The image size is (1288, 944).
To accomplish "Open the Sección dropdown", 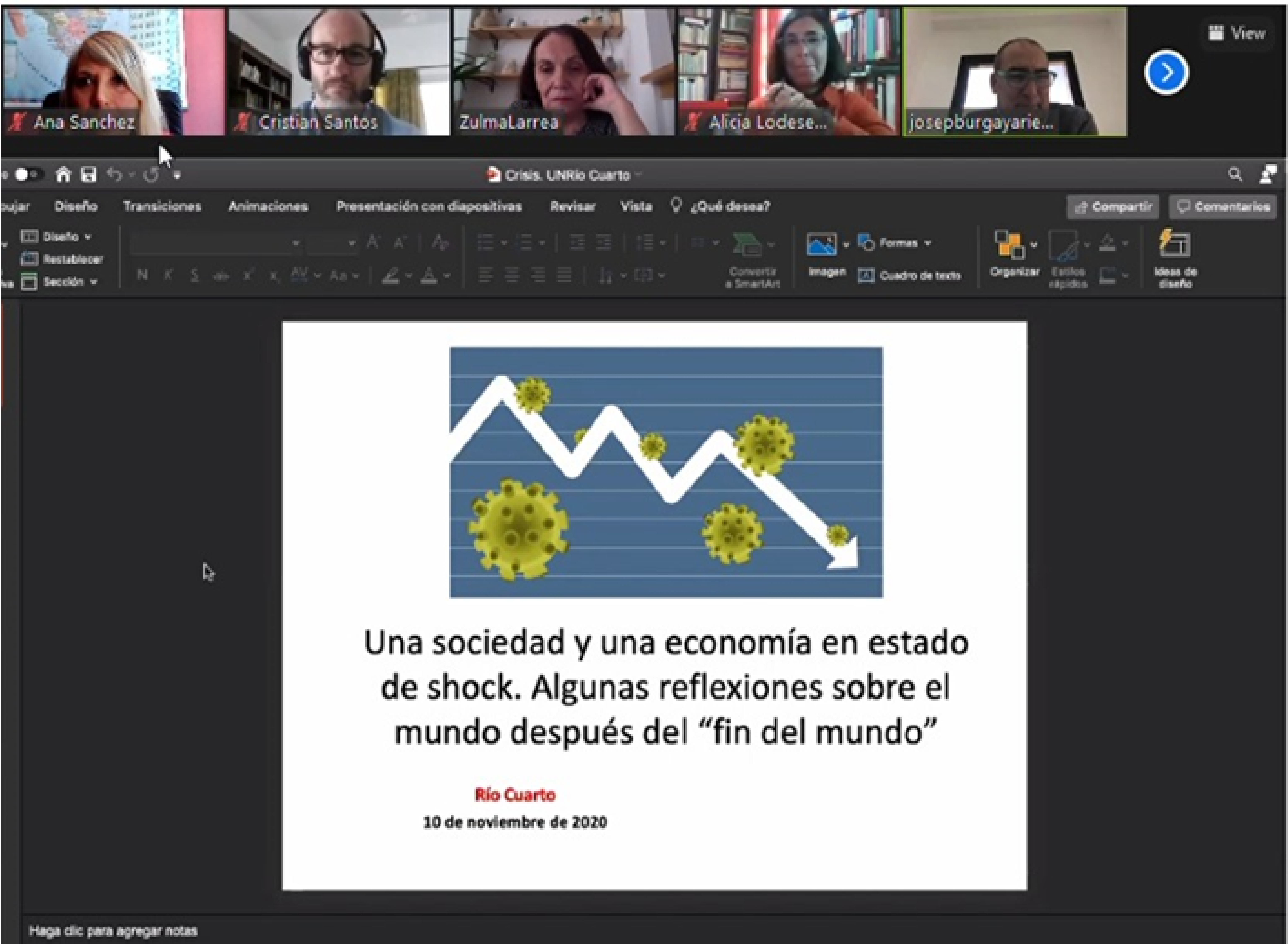I will [x=59, y=282].
